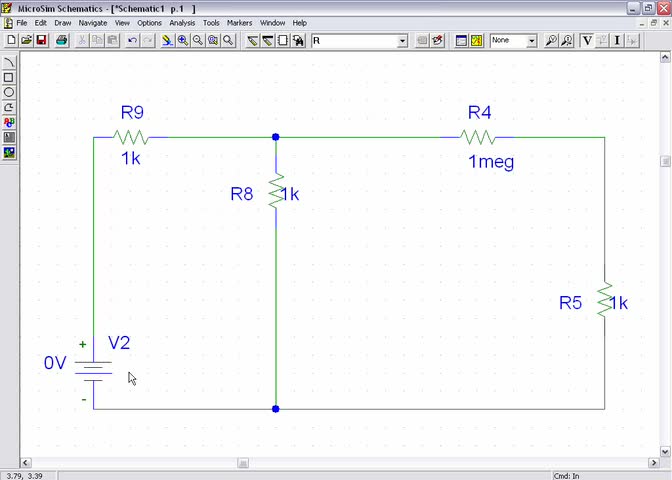Save the schematic with the floppy icon
The image size is (672, 480).
41,40
